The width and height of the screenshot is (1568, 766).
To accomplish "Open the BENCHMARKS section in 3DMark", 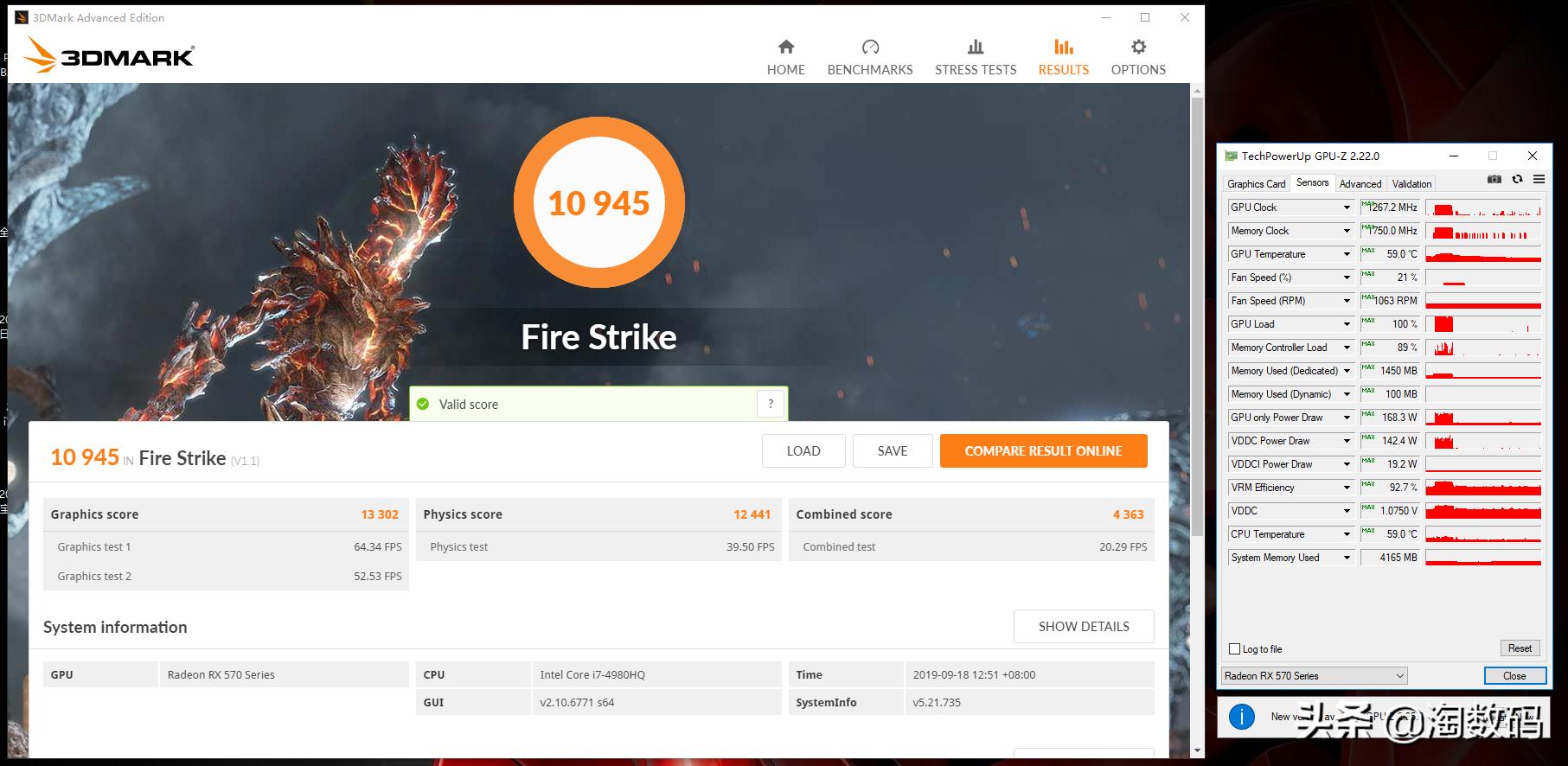I will point(870,57).
